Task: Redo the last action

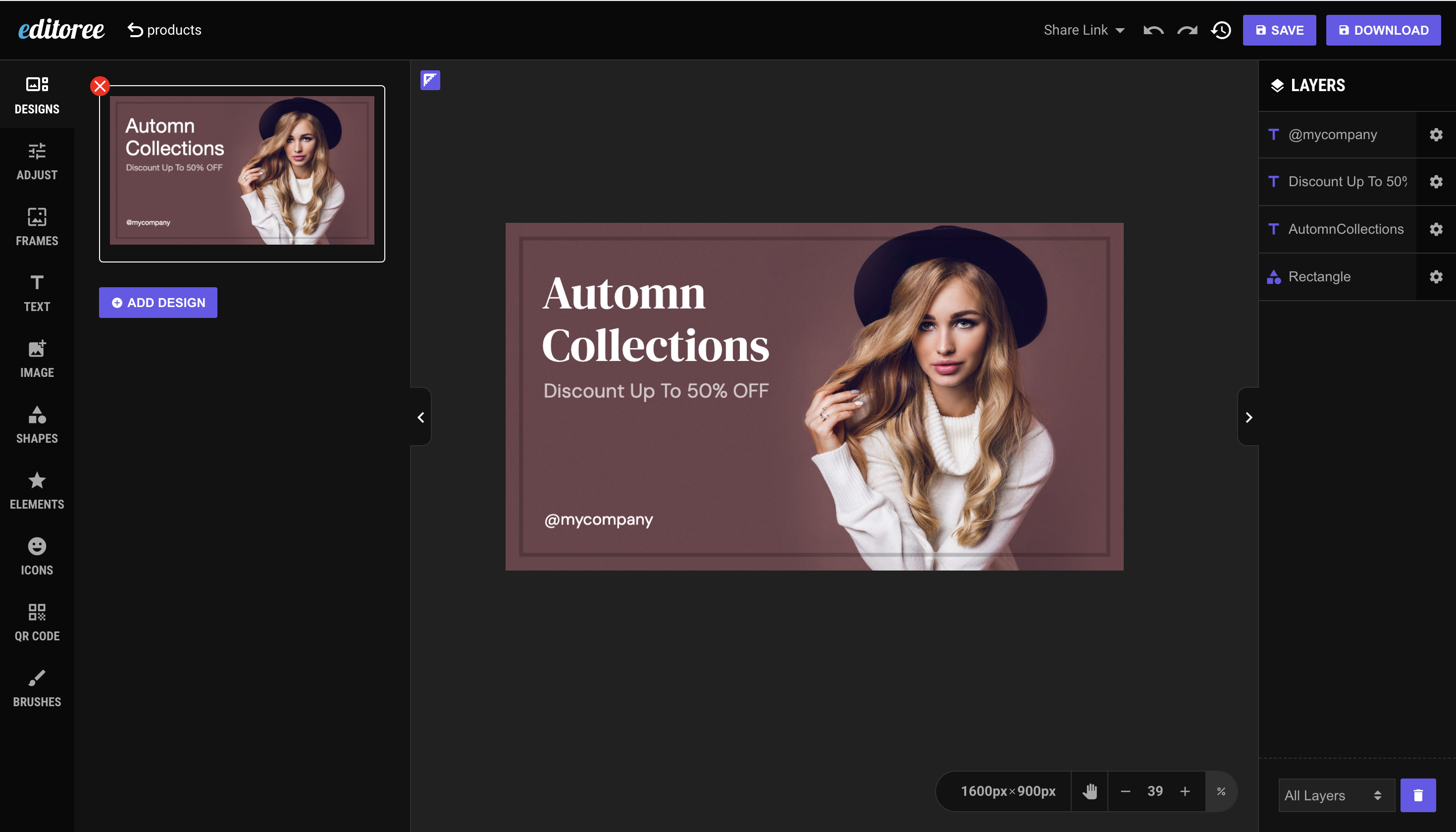Action: (x=1187, y=30)
